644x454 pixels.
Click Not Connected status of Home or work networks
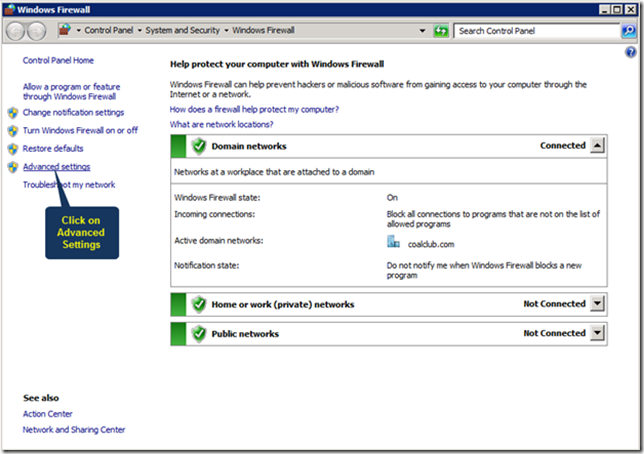pyautogui.click(x=554, y=304)
